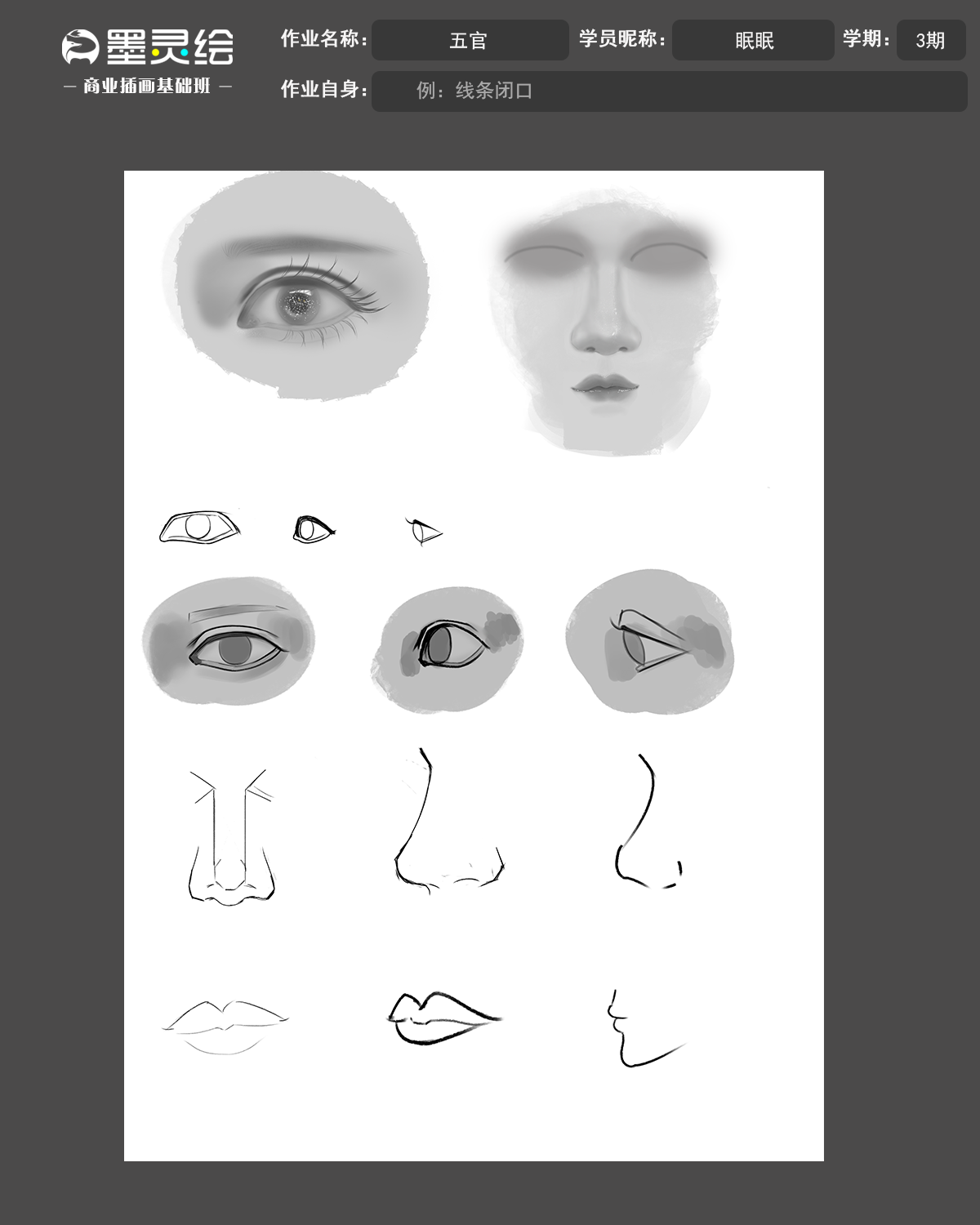Select the three-quarter eye line sketch
This screenshot has width=980, height=1225.
click(x=314, y=530)
